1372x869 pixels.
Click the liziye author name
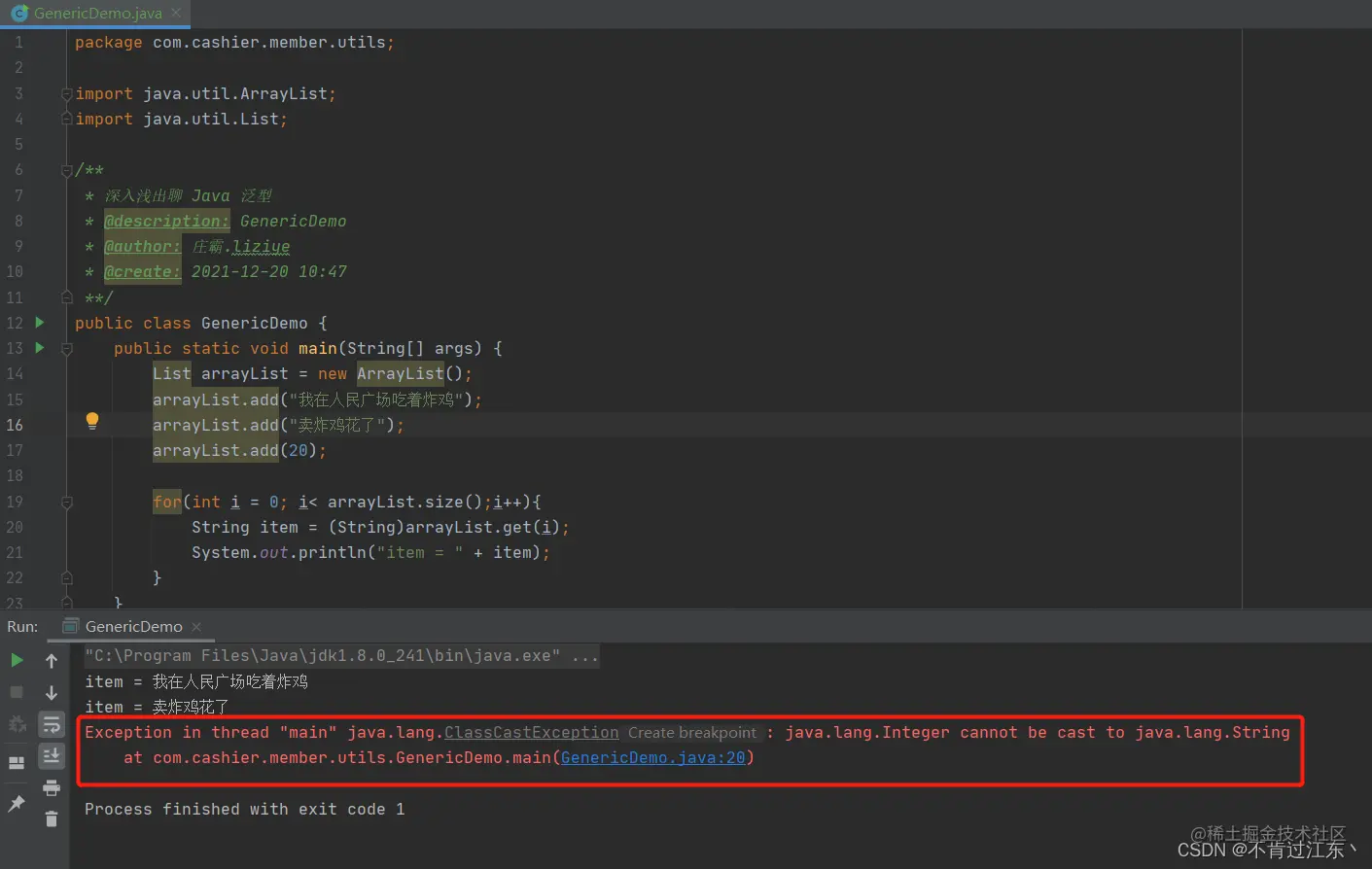(261, 247)
